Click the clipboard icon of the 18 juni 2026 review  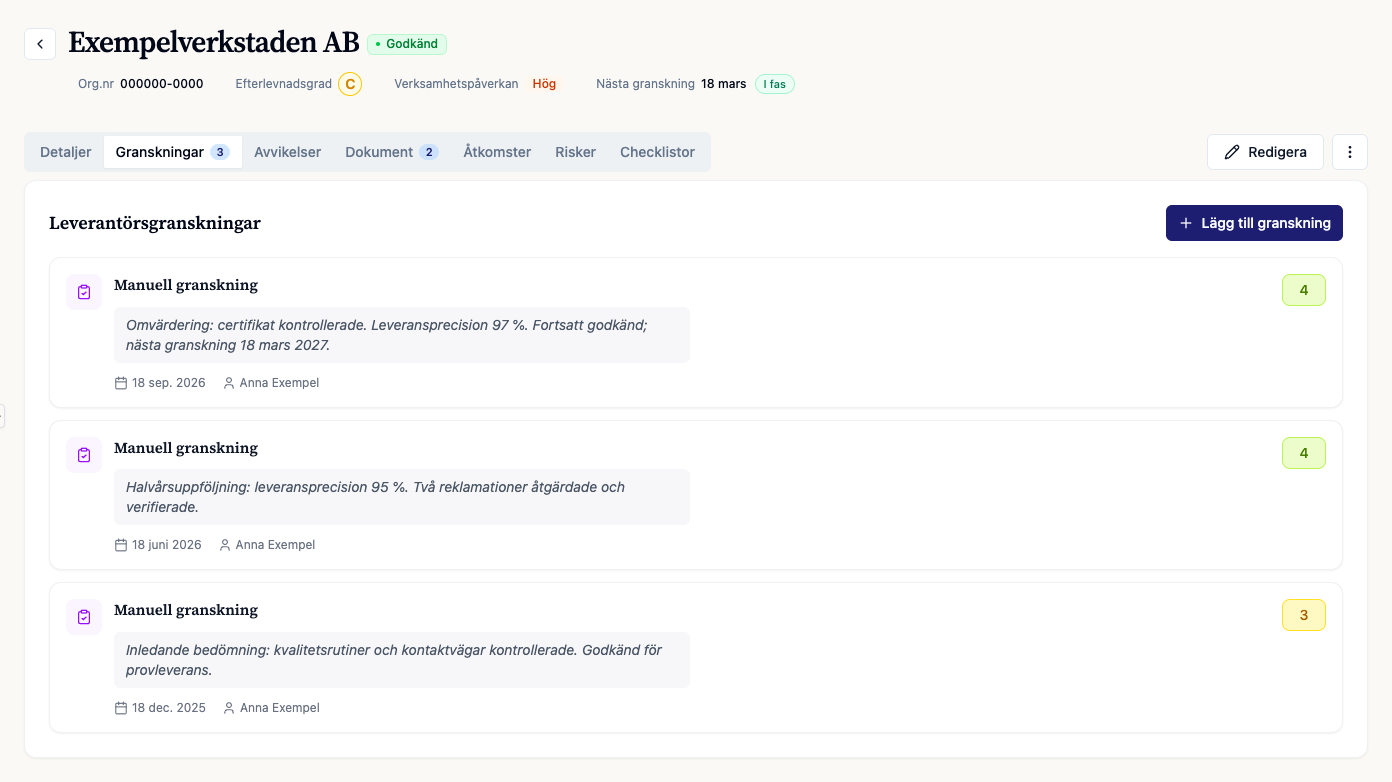(x=84, y=455)
